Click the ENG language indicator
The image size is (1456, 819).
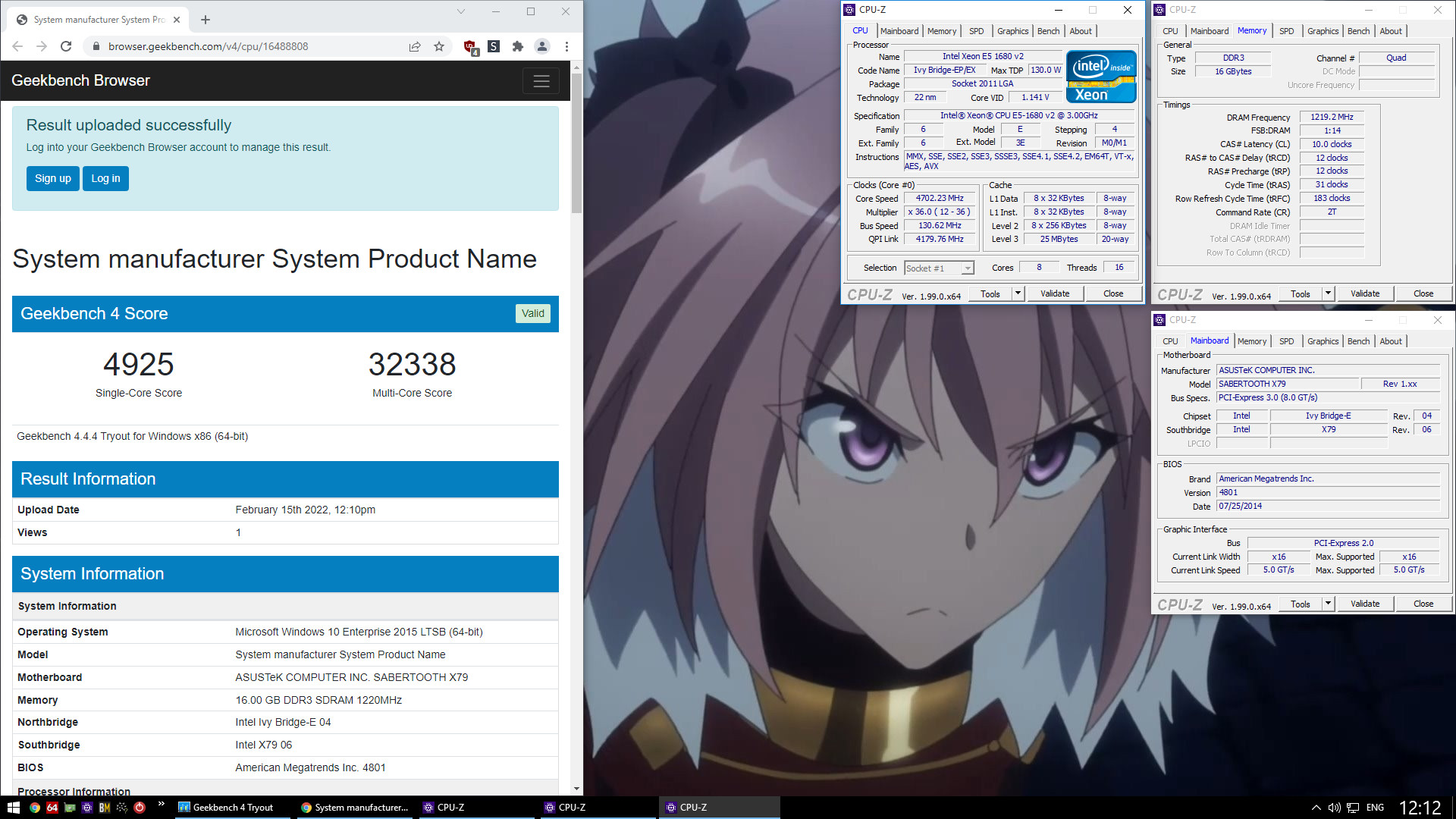(x=1375, y=808)
